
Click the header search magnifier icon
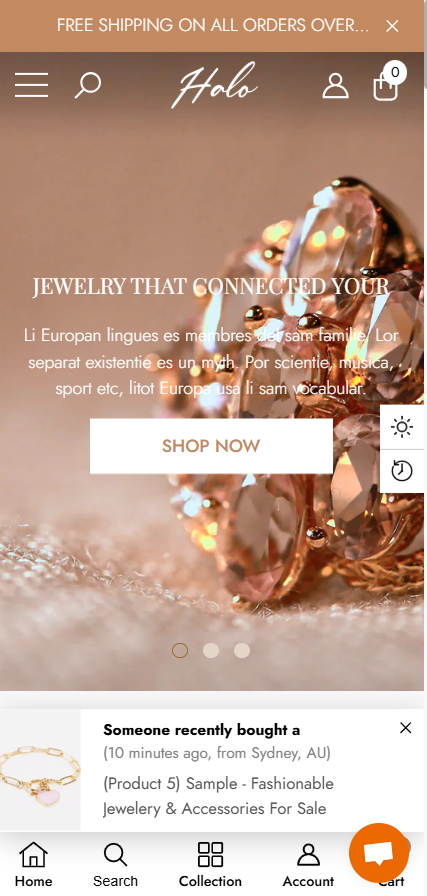(x=87, y=86)
